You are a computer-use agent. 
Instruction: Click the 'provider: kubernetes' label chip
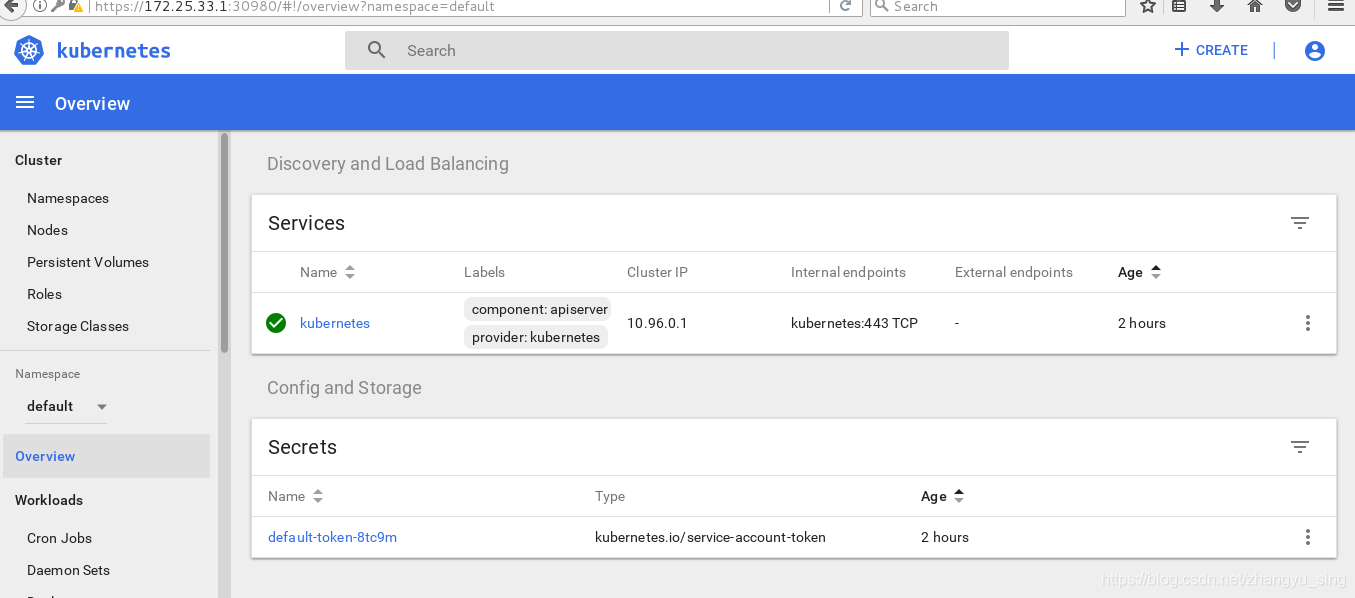(x=536, y=337)
